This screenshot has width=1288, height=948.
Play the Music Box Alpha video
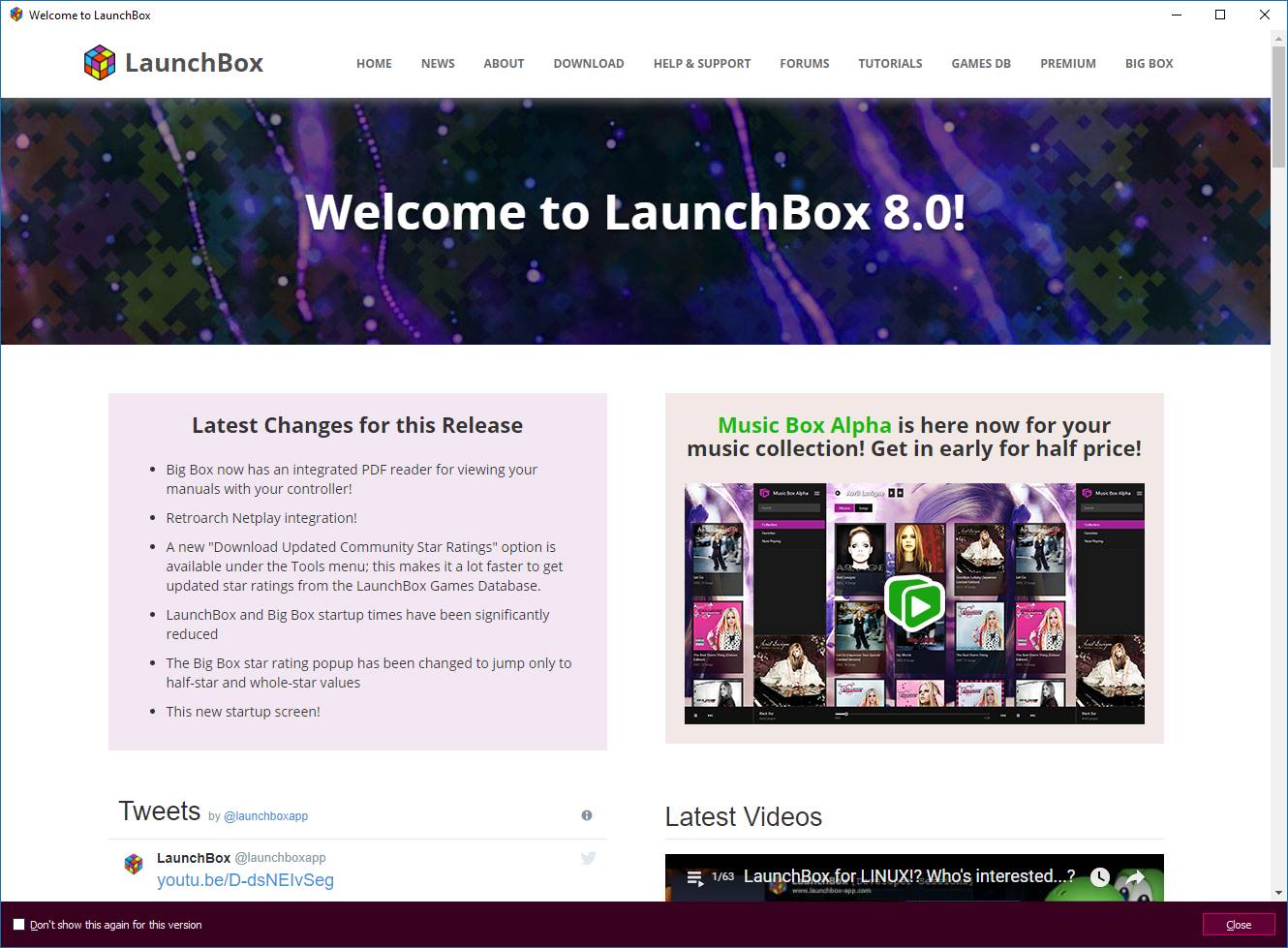pyautogui.click(x=914, y=603)
